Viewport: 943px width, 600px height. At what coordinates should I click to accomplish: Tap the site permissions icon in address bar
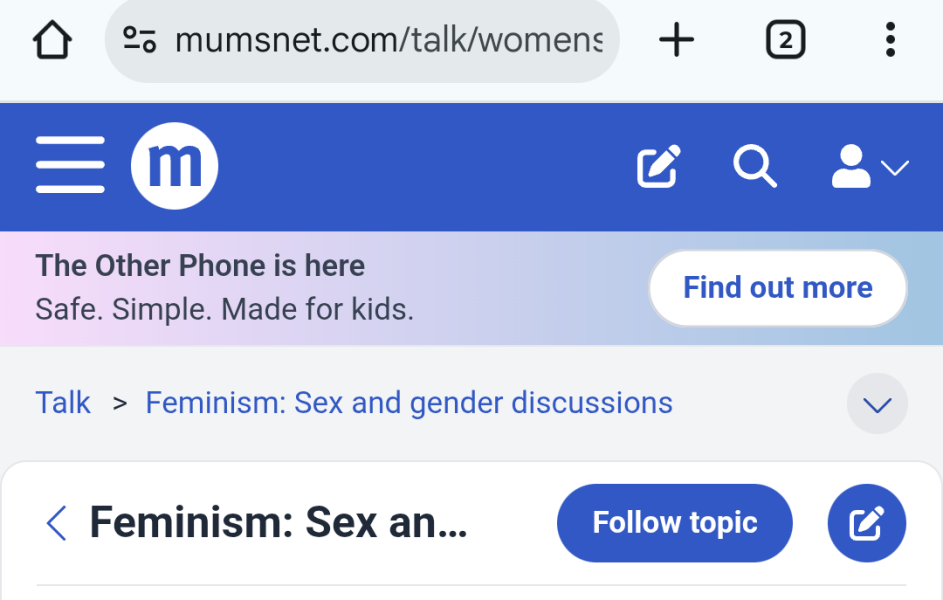140,39
